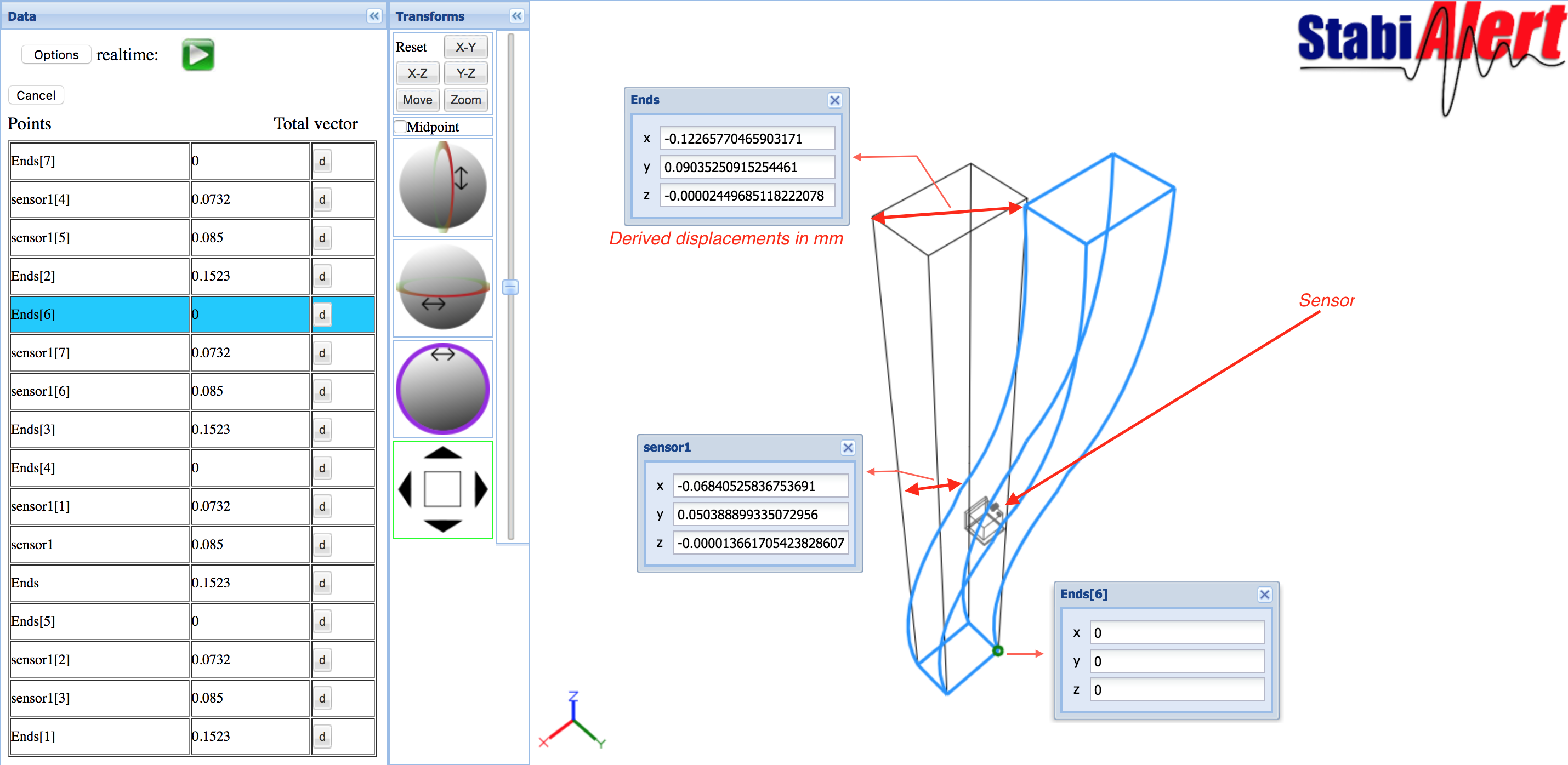Select the sensor1[6] point row
Image resolution: width=1568 pixels, height=765 pixels.
tap(192, 391)
